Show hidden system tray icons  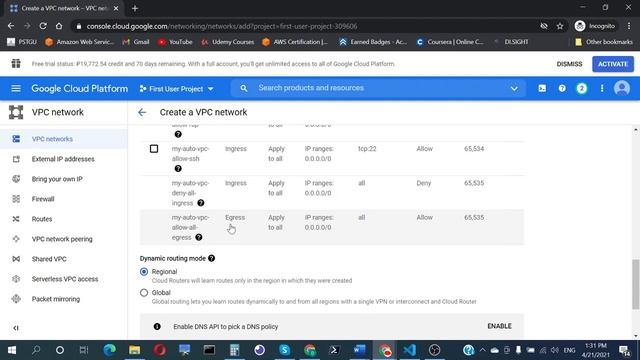coord(482,350)
